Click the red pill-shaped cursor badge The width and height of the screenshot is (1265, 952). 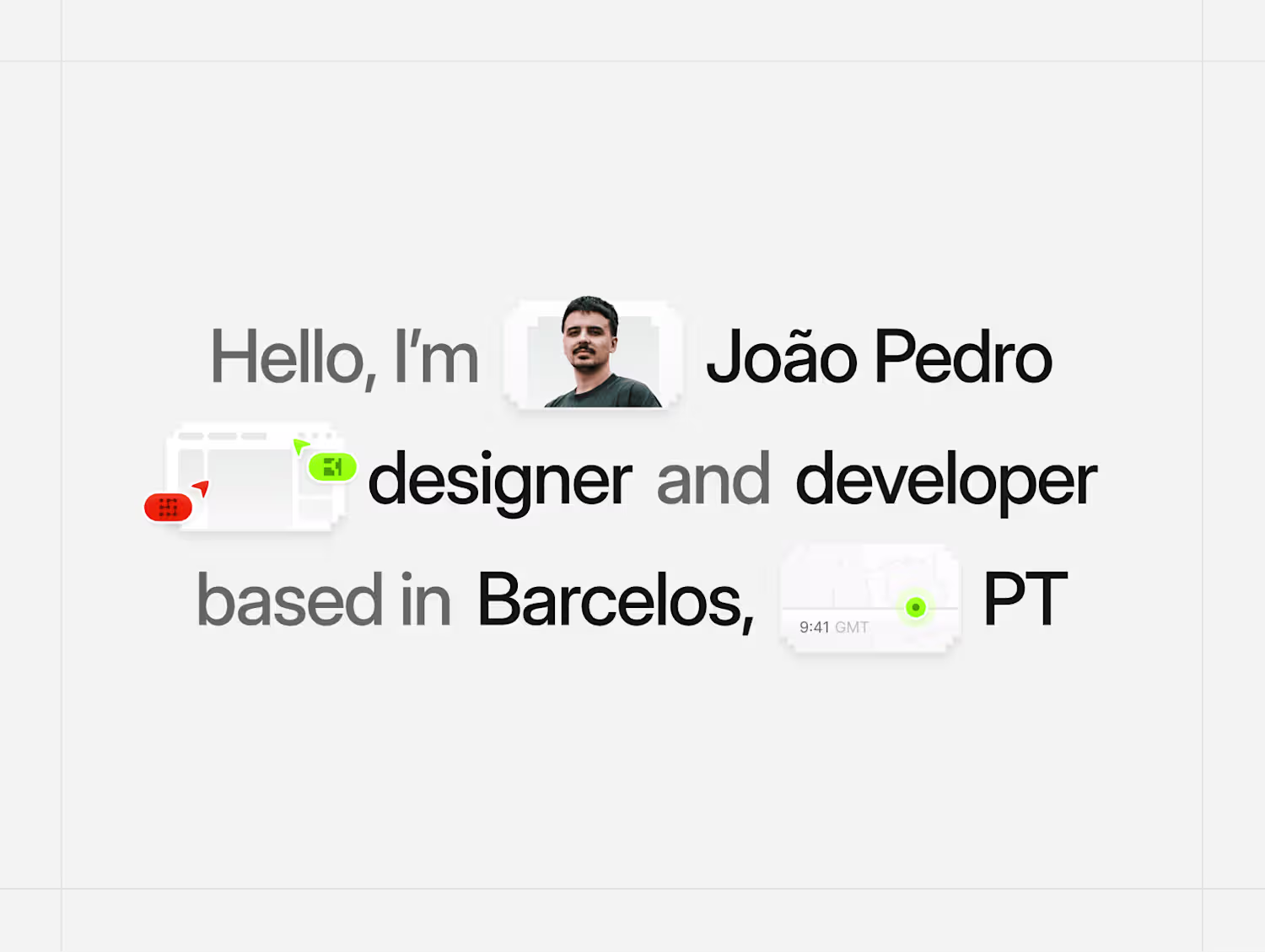click(x=168, y=507)
